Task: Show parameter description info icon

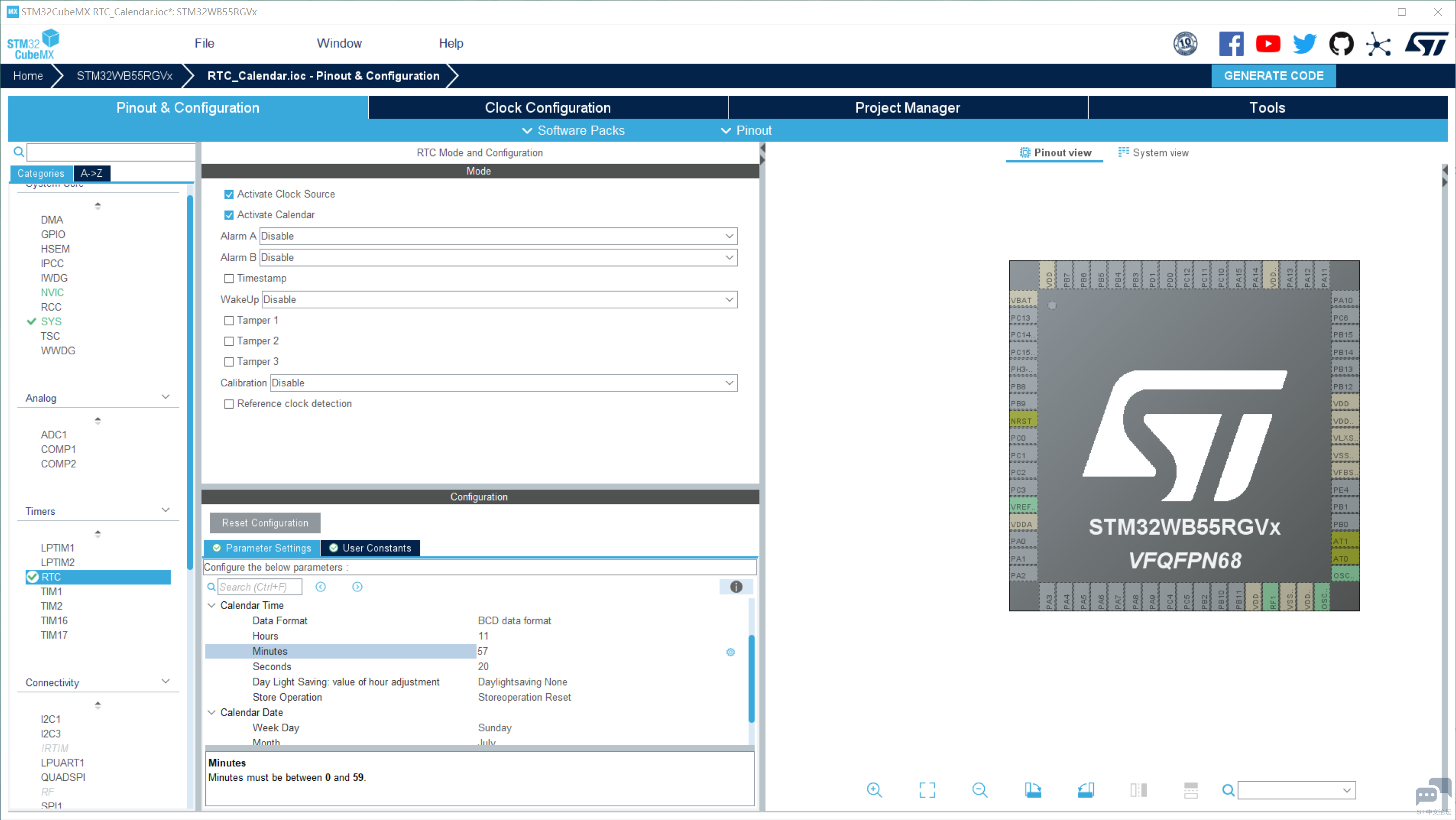Action: [x=736, y=587]
